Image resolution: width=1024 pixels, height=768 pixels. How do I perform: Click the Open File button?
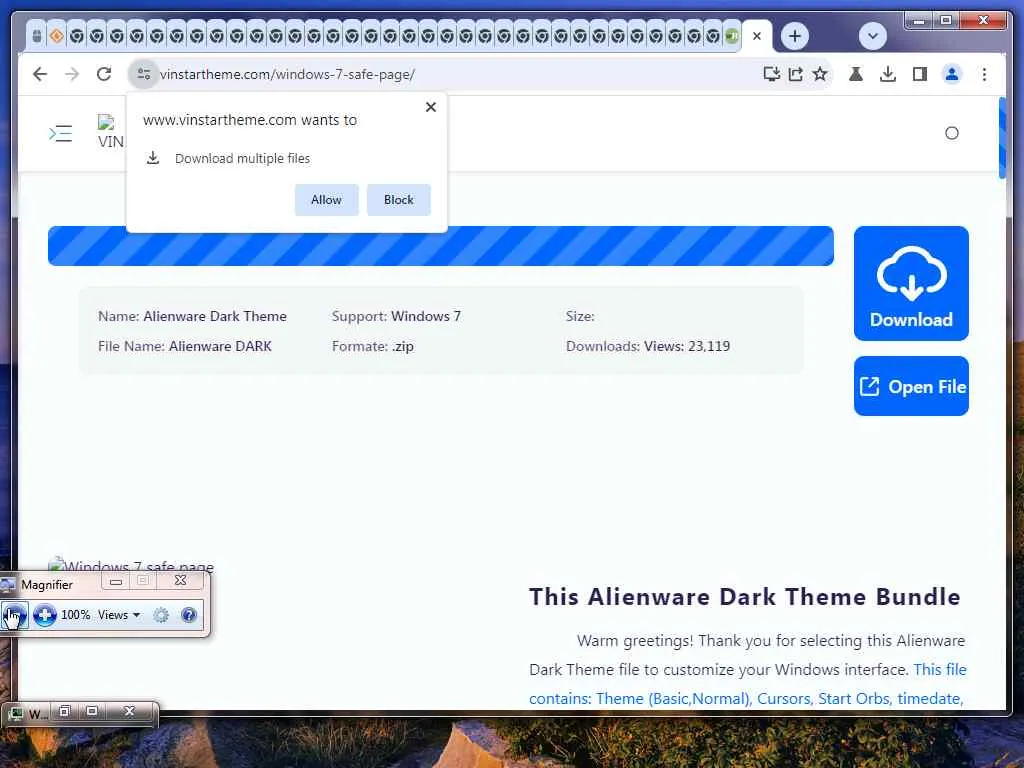tap(911, 386)
